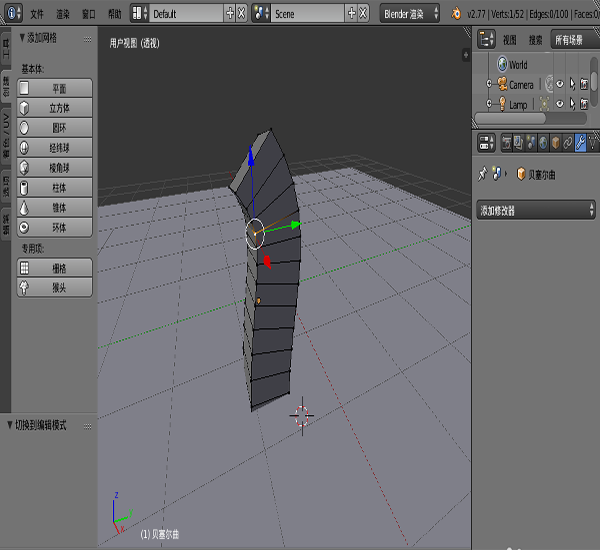Image resolution: width=600 pixels, height=550 pixels.
Task: Open the Constraints chain-link tab
Action: [568, 142]
